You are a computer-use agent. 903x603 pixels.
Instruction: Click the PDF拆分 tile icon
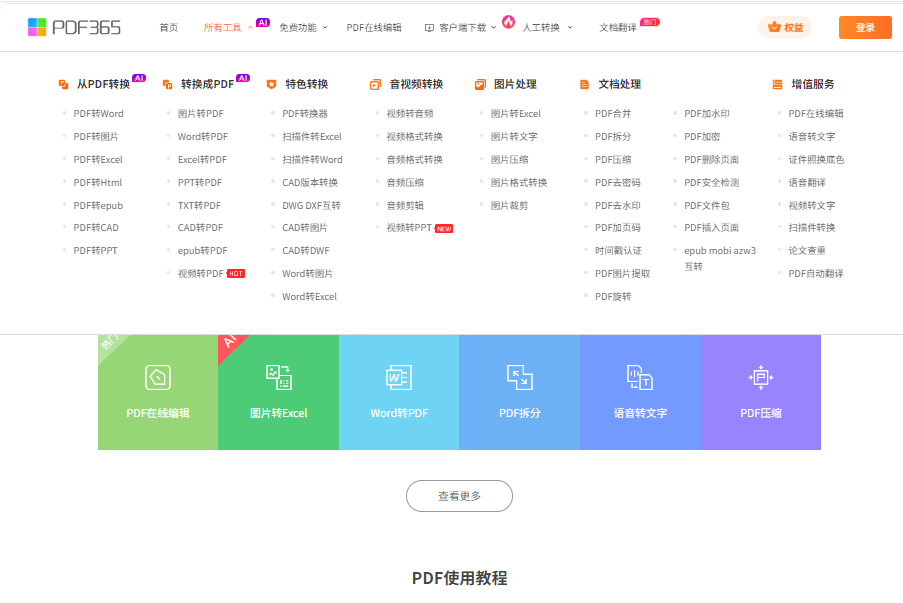point(519,377)
